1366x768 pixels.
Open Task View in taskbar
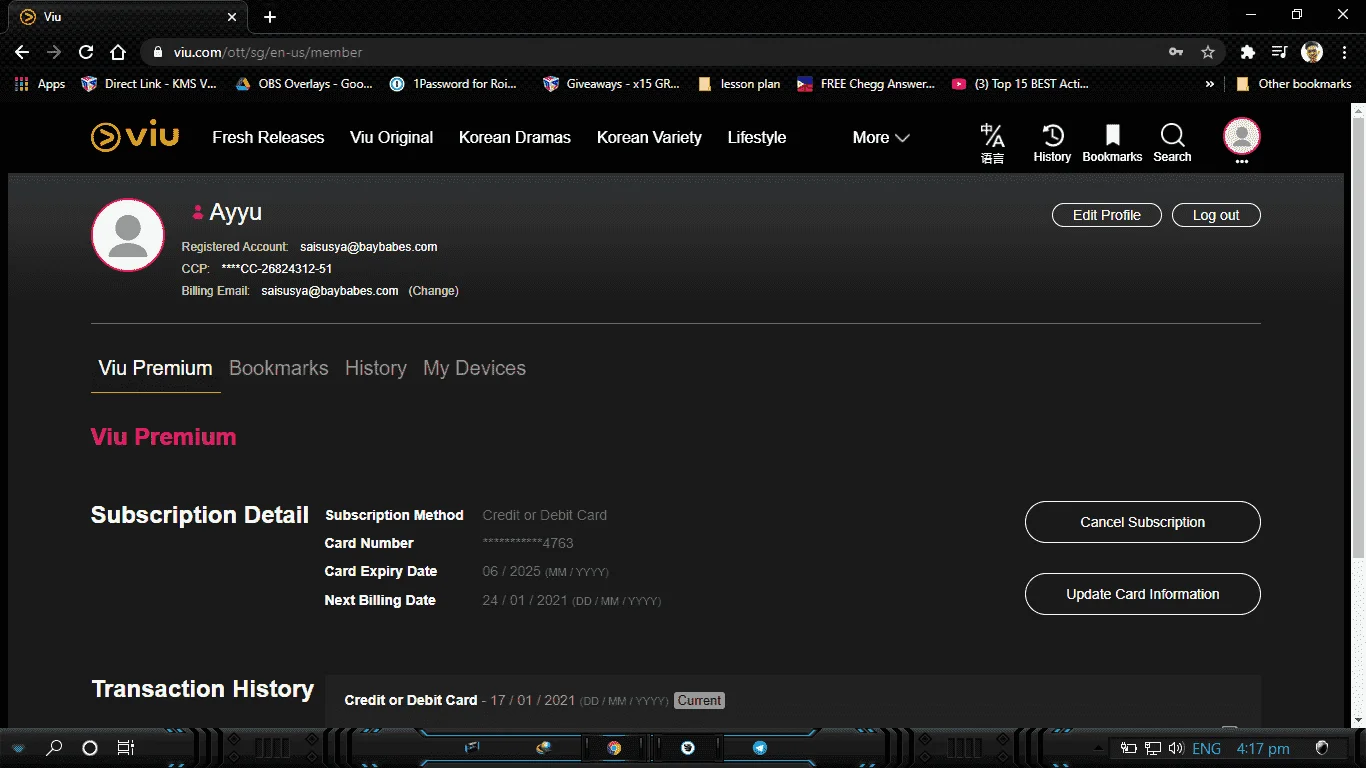(x=125, y=748)
